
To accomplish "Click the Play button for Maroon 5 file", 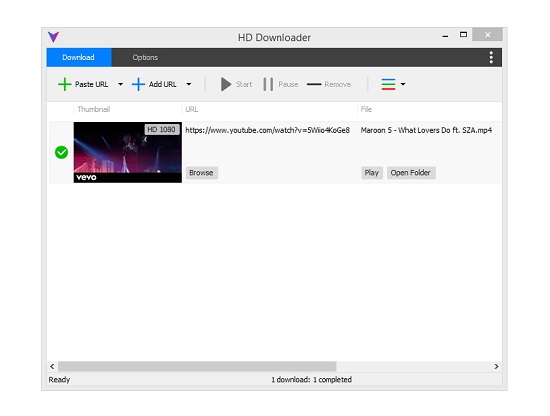I will coord(372,173).
